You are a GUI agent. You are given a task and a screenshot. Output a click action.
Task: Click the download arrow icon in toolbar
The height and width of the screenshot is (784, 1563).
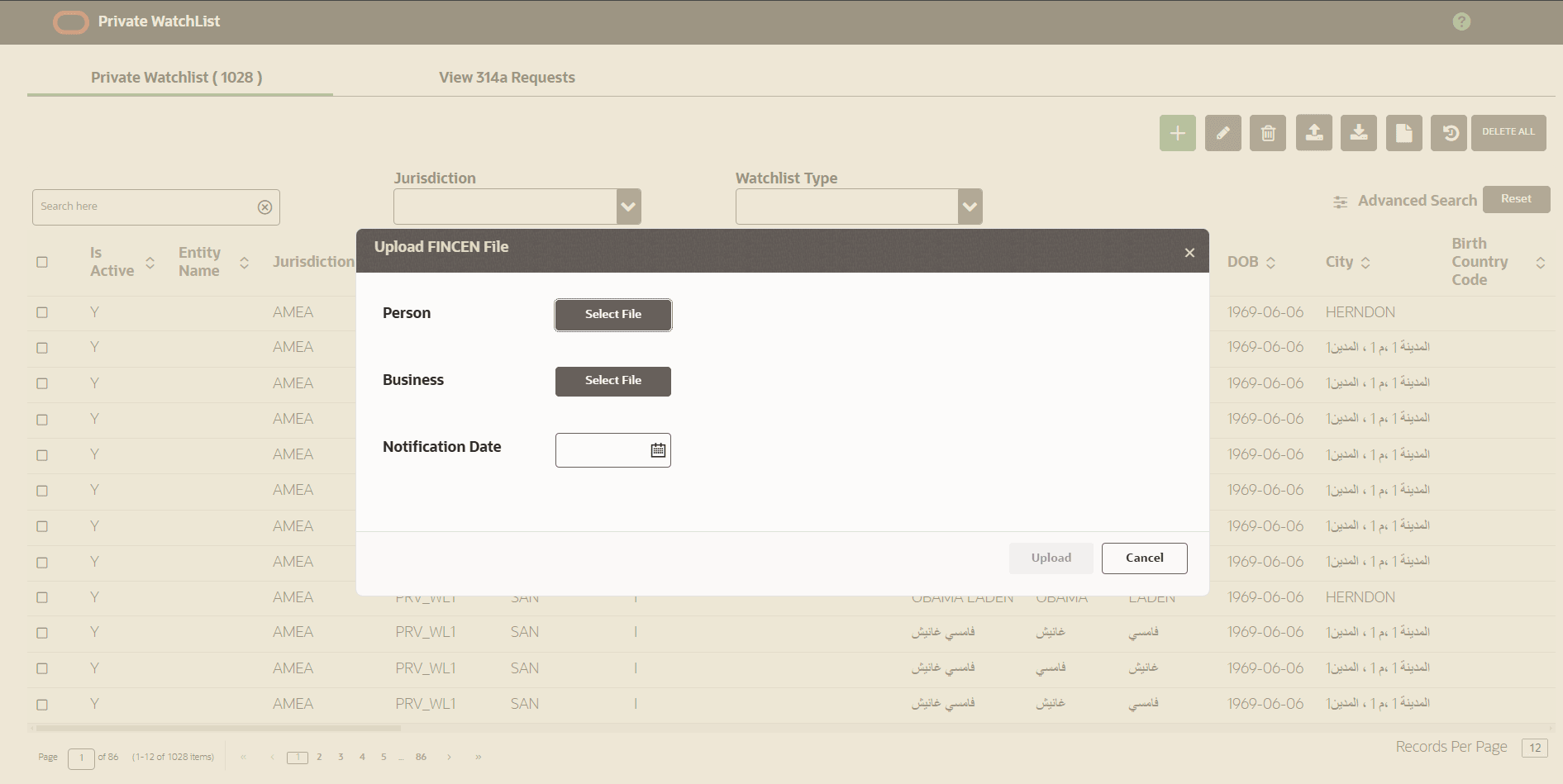click(x=1359, y=133)
